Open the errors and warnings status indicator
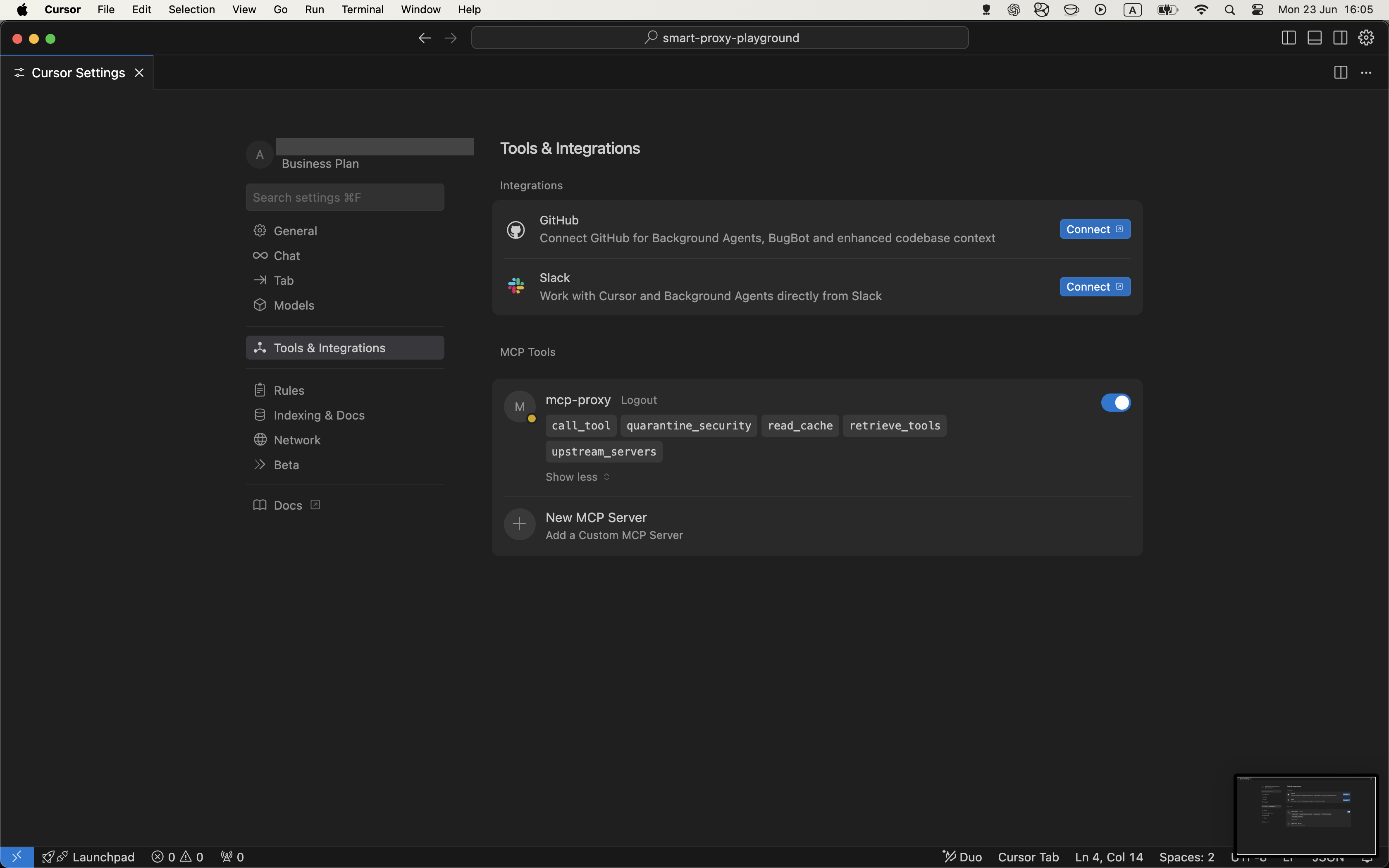The height and width of the screenshot is (868, 1389). (177, 856)
